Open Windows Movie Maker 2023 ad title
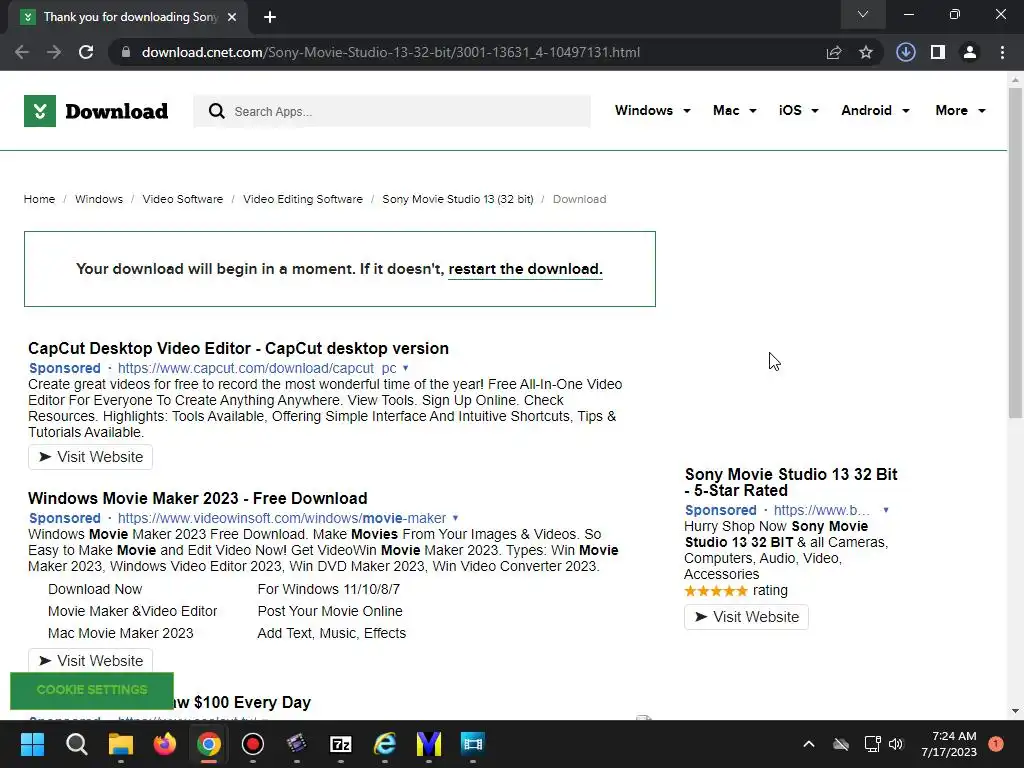Screen dimensions: 1024x768 point(198,498)
